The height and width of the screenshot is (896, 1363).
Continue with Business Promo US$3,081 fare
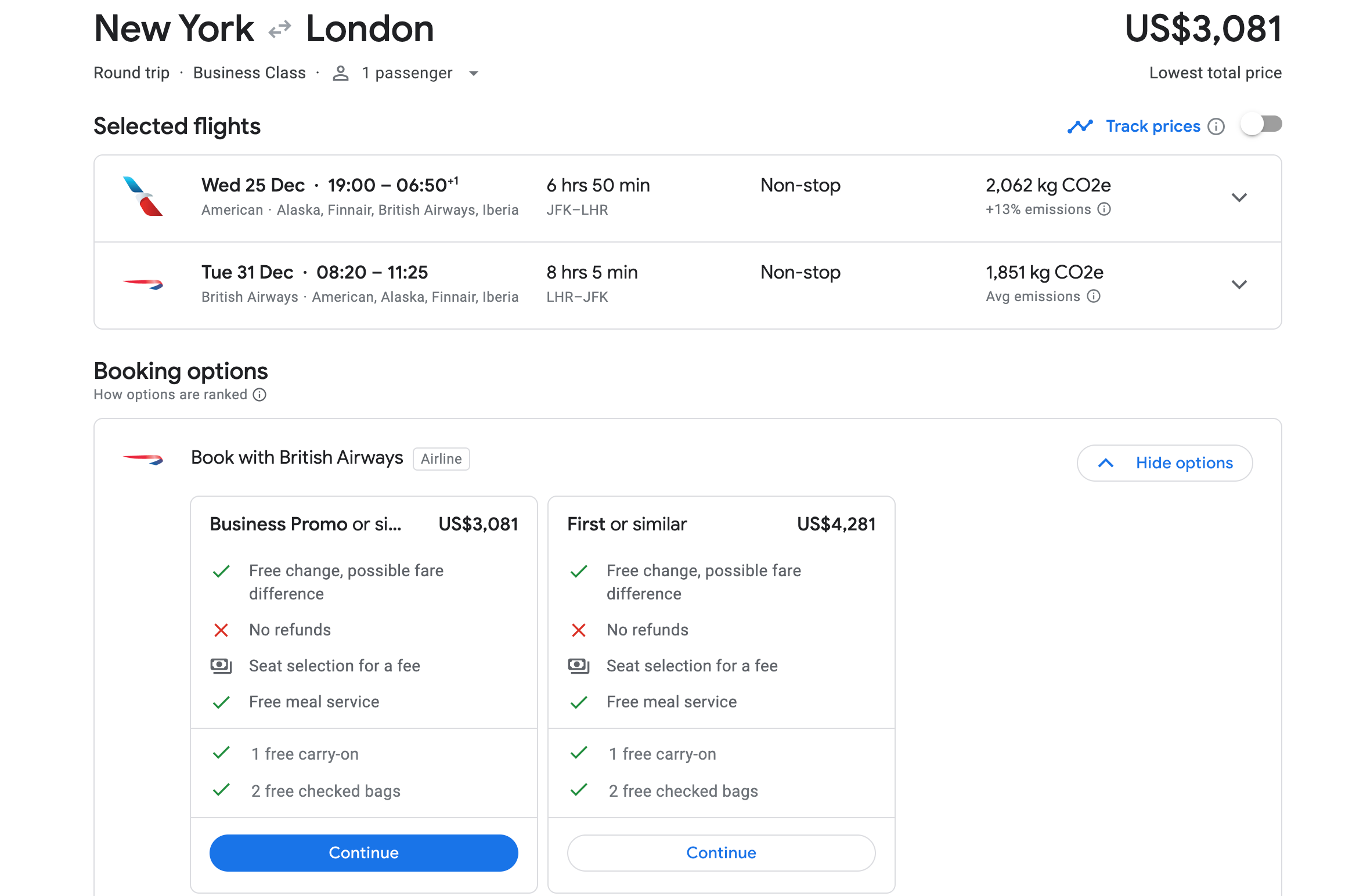coord(363,852)
